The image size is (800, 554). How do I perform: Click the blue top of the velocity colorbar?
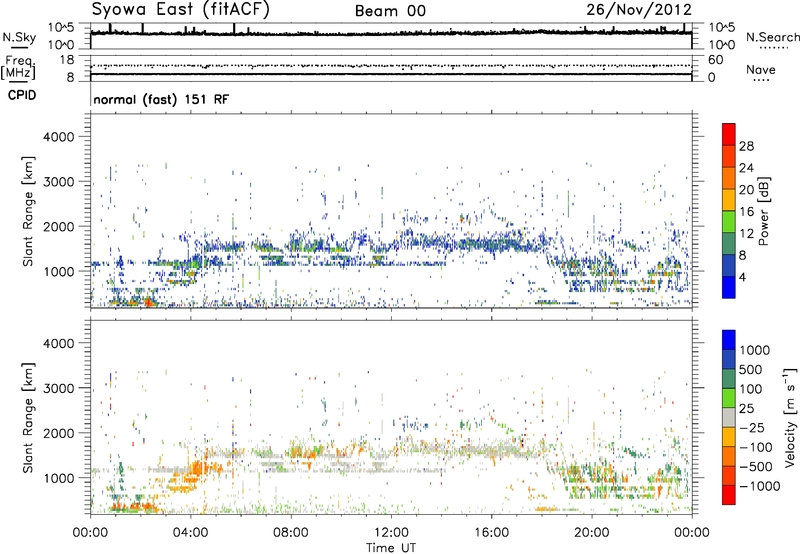coord(729,340)
